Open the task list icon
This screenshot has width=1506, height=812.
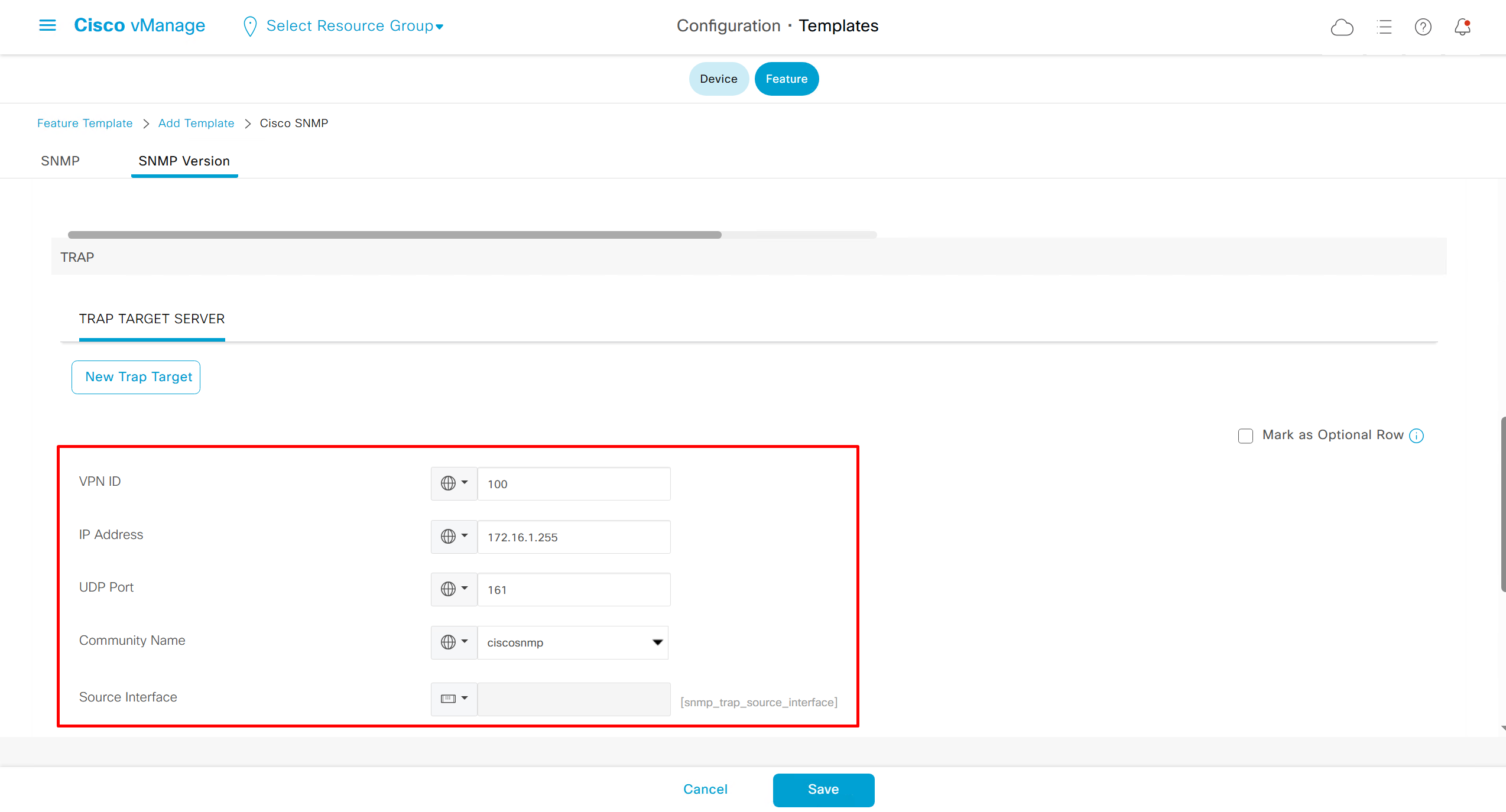(x=1384, y=27)
